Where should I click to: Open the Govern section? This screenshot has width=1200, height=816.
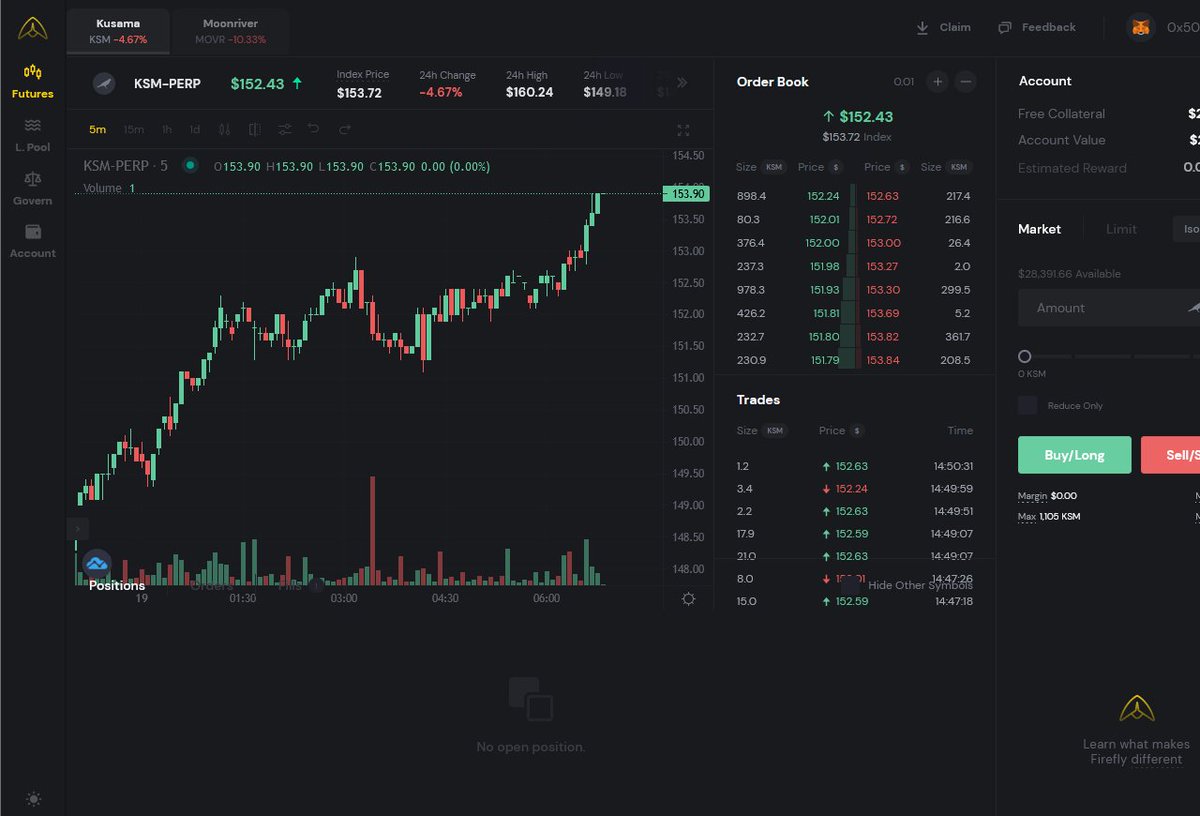point(33,187)
